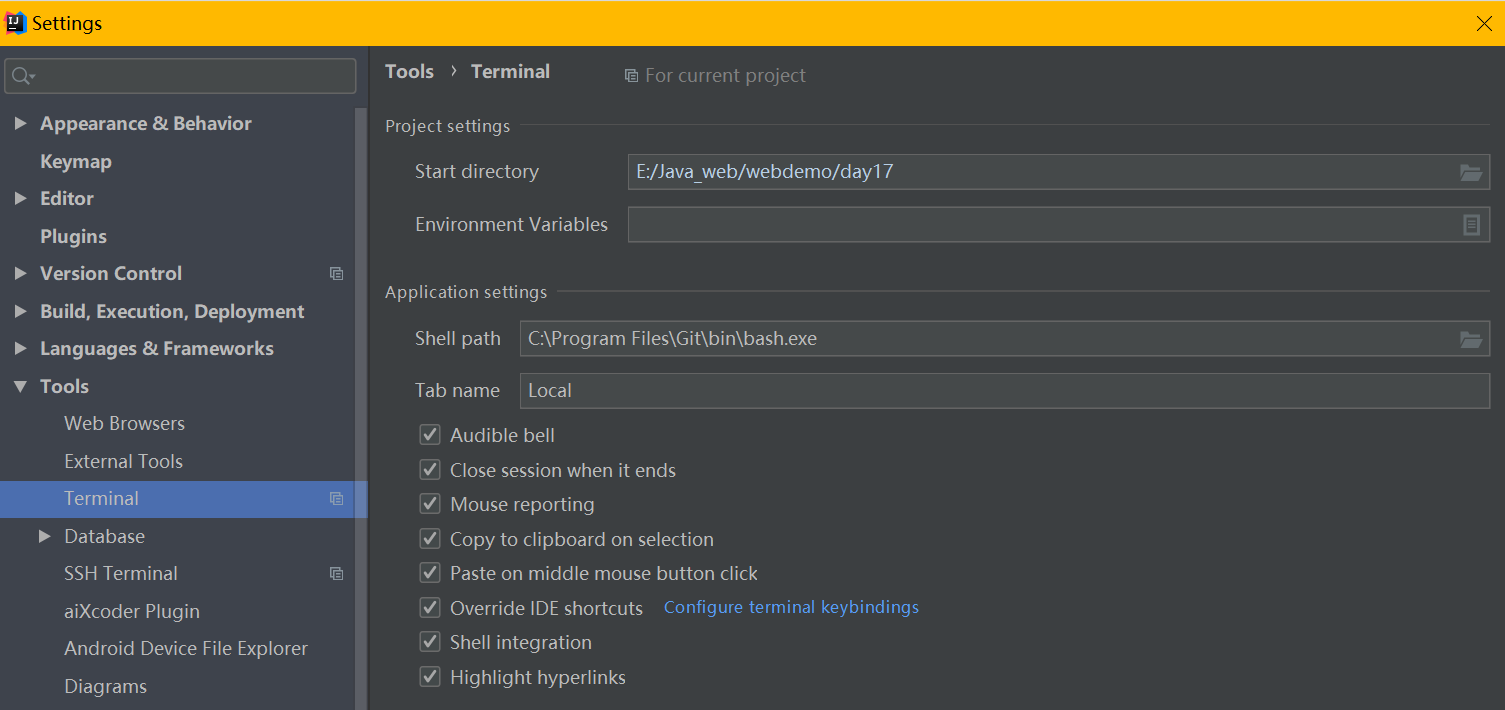This screenshot has height=710, width=1505.
Task: Open the Tools breadcrumb in the header
Action: tap(409, 71)
